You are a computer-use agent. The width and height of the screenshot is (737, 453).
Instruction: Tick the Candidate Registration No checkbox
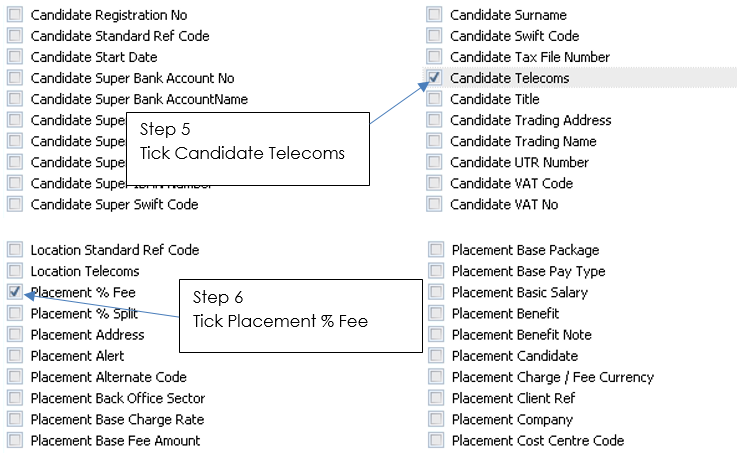coord(15,15)
